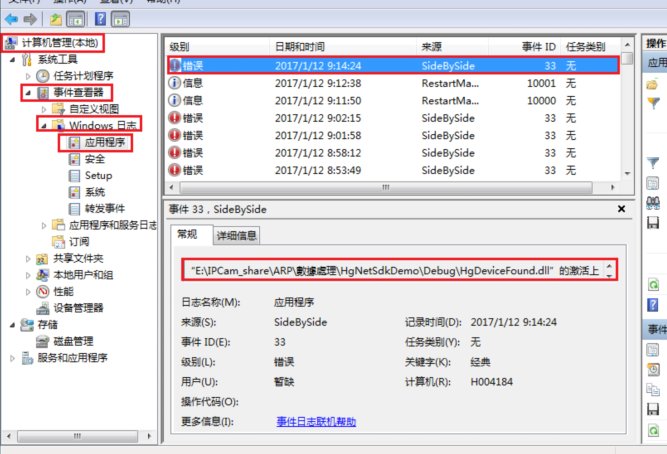Switch to the 常规 tab

(187, 234)
